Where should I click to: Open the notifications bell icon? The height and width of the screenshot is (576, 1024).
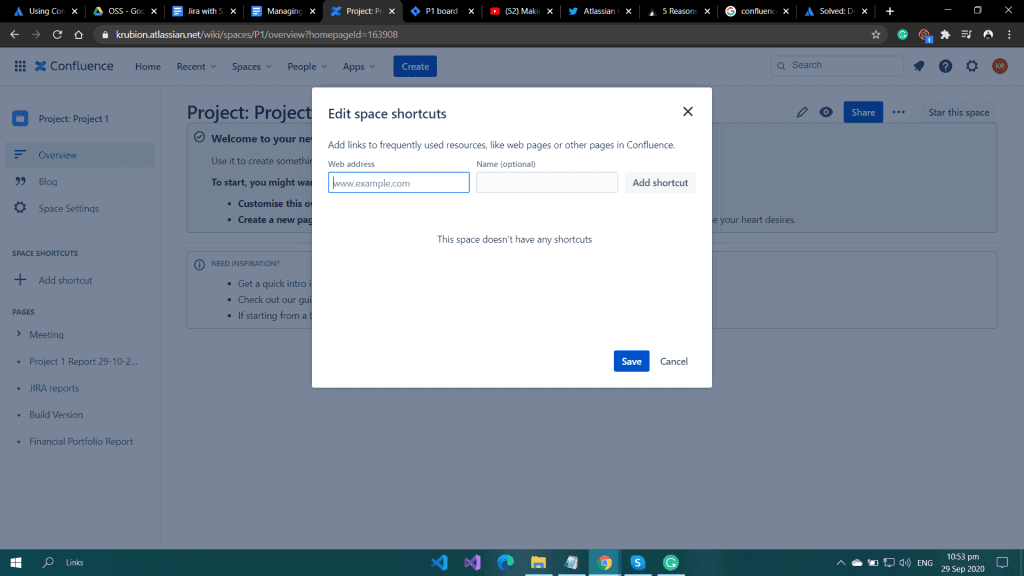coord(918,66)
